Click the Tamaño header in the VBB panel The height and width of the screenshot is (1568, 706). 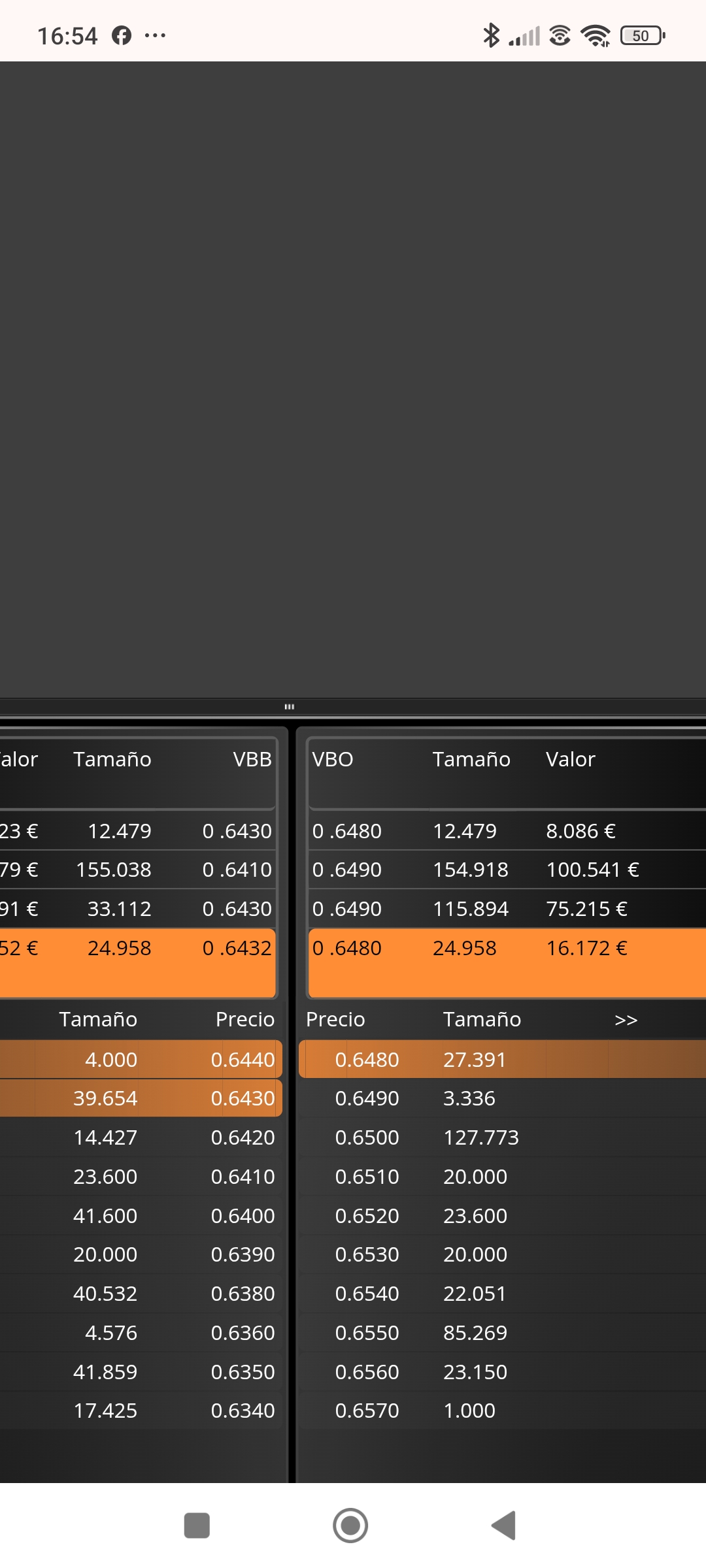[112, 759]
